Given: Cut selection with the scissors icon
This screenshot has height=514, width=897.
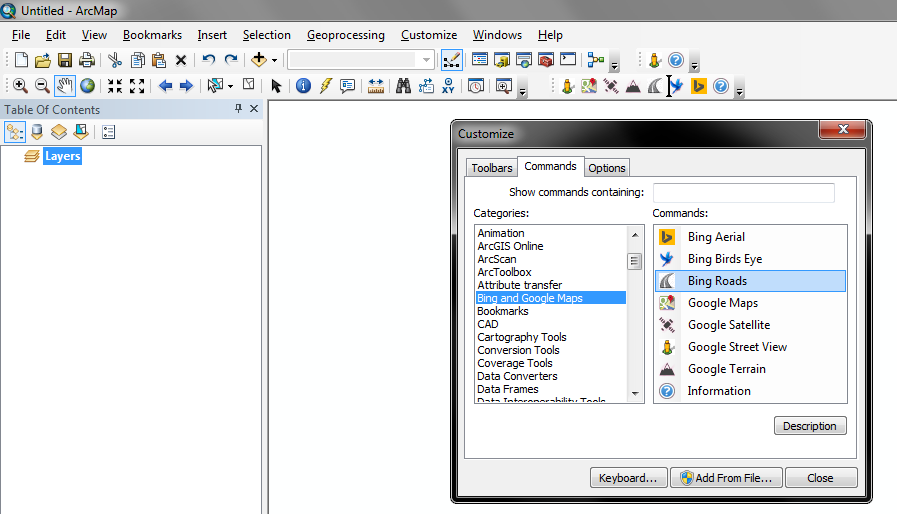Looking at the screenshot, I should pyautogui.click(x=114, y=60).
